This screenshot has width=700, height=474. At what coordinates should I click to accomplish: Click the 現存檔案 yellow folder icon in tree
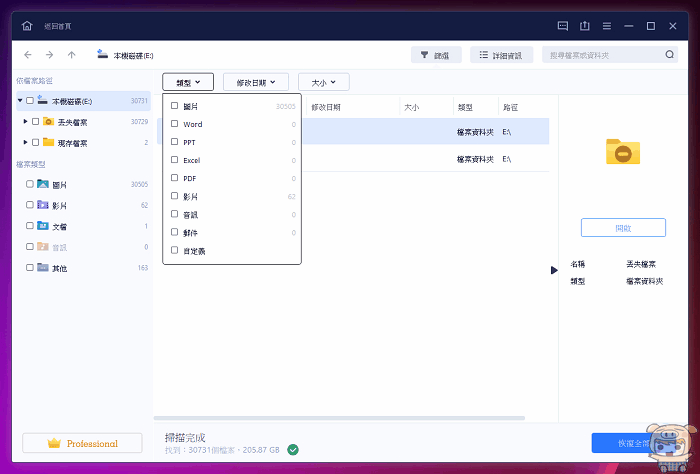[x=48, y=142]
